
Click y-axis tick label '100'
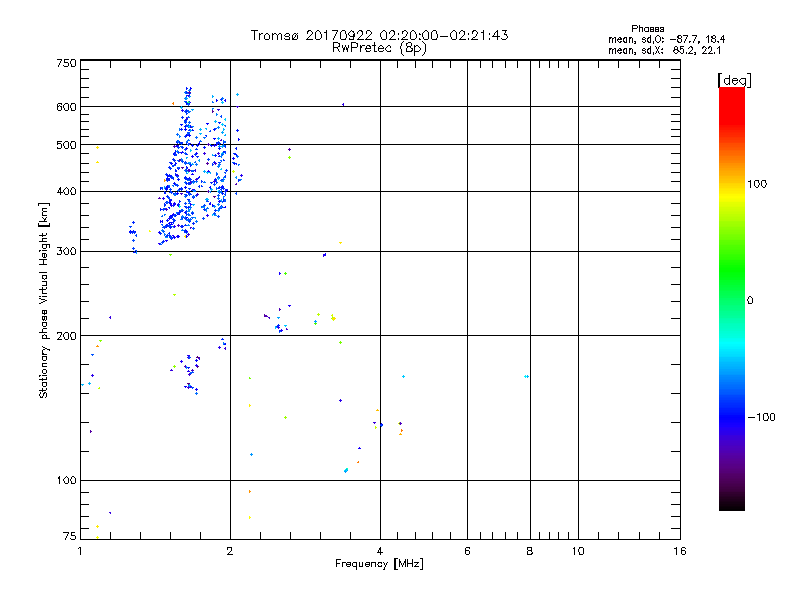coord(67,481)
